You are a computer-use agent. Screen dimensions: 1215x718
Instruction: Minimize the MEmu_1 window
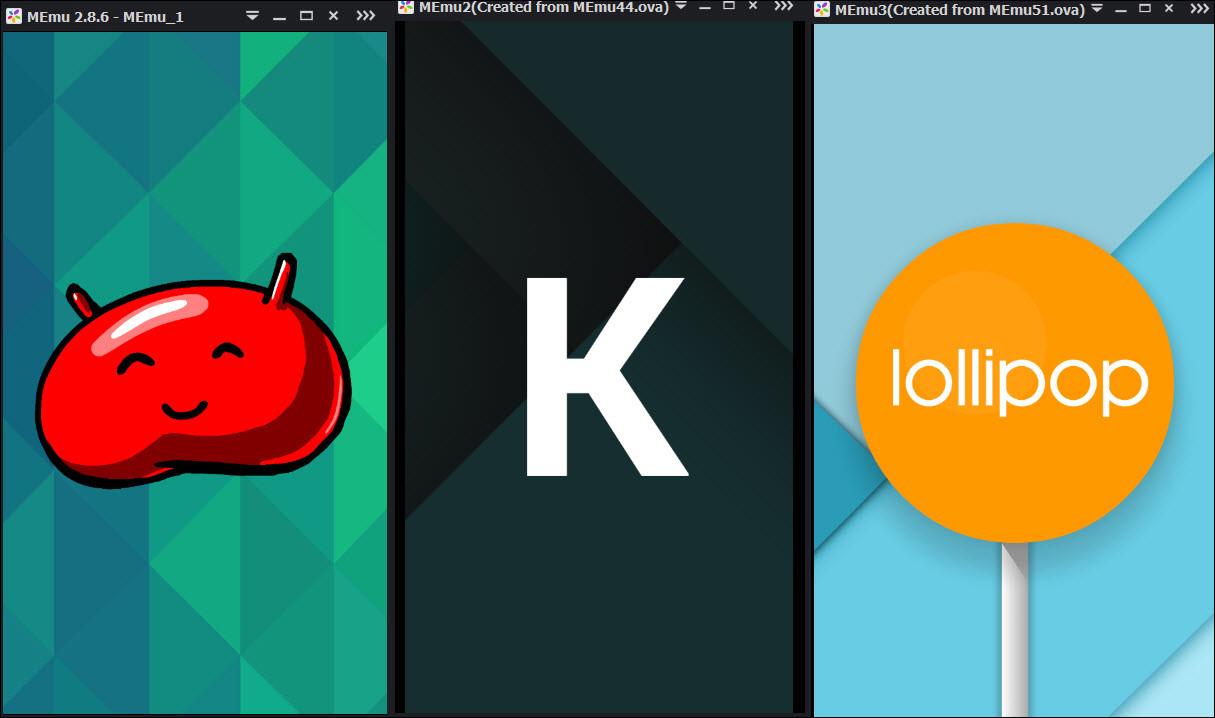coord(280,18)
